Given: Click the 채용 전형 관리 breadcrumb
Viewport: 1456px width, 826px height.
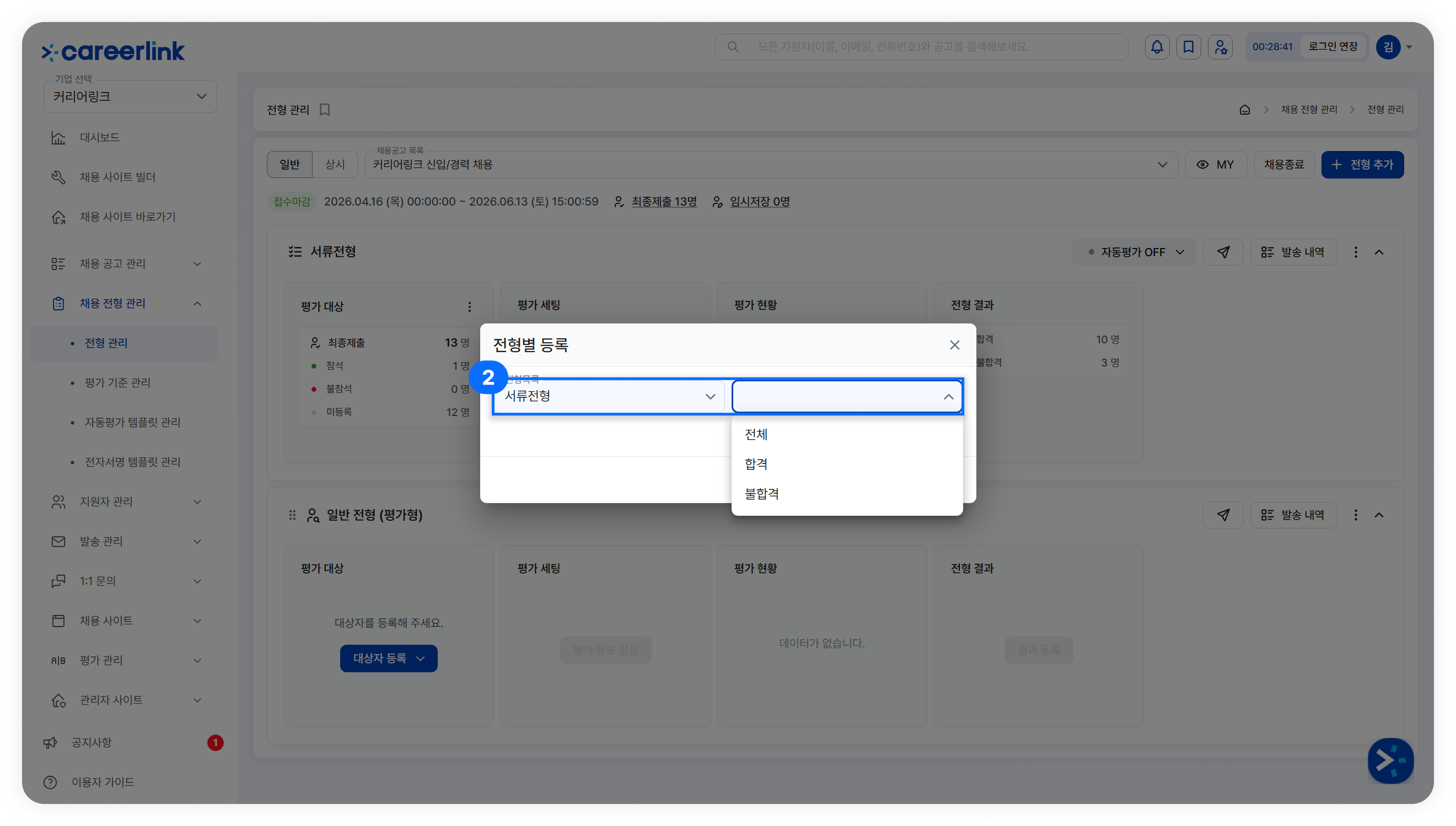Looking at the screenshot, I should 1308,110.
